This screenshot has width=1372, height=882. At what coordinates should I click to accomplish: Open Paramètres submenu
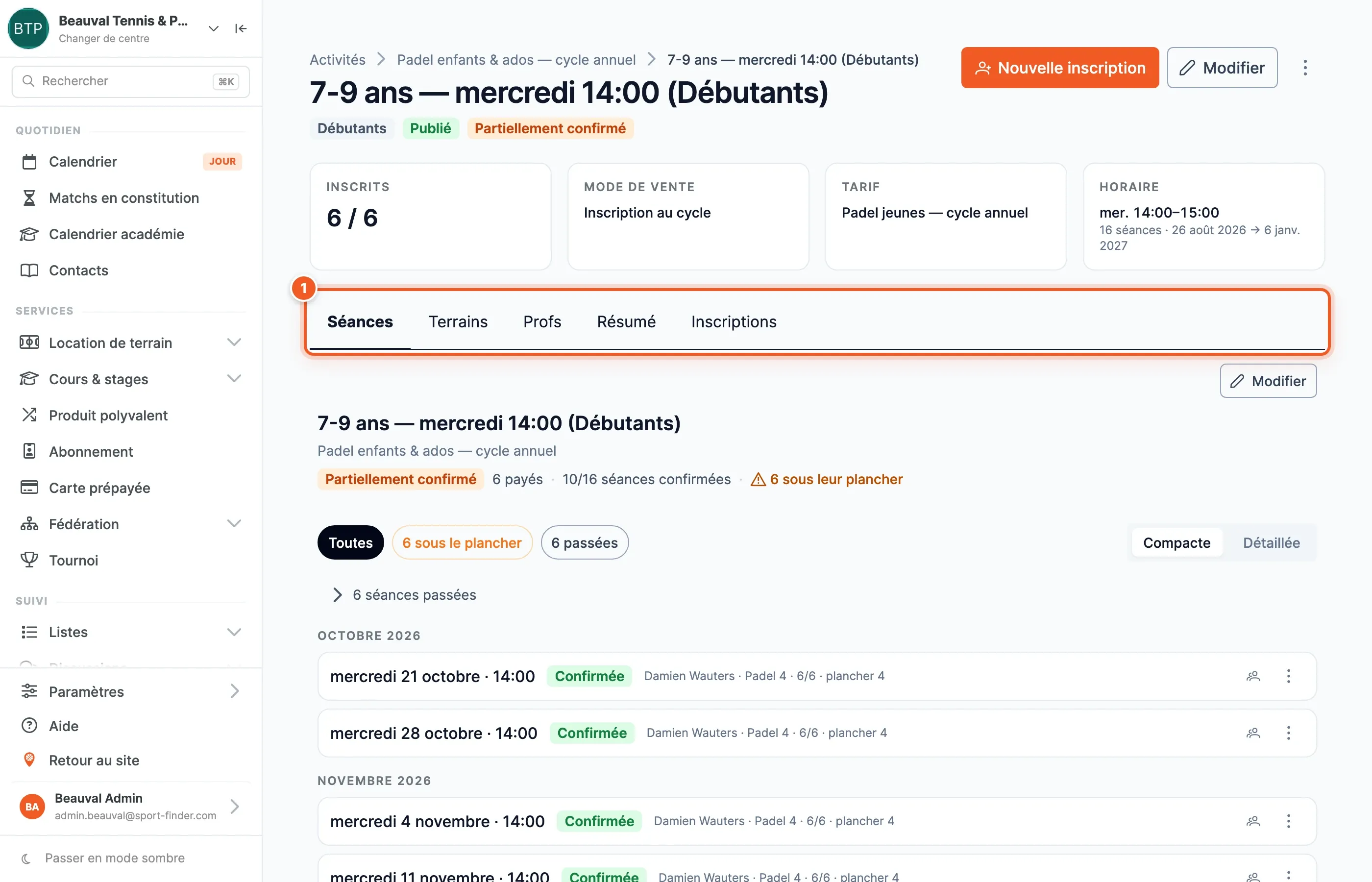(130, 691)
